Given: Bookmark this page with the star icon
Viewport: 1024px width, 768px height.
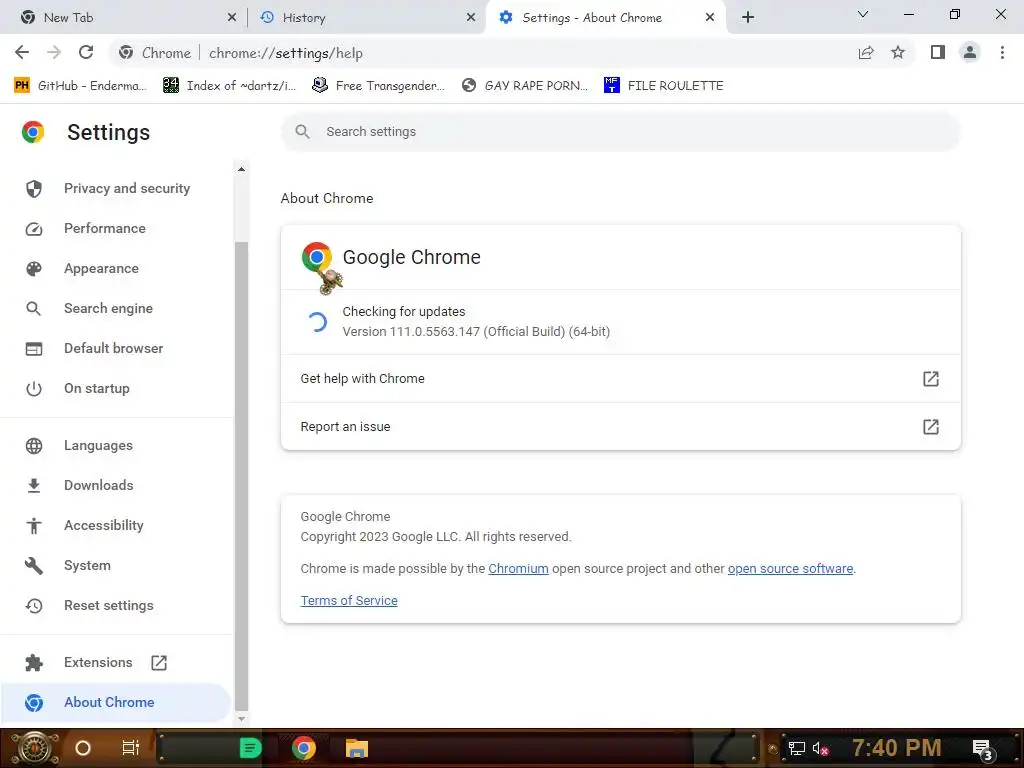Looking at the screenshot, I should (x=898, y=53).
